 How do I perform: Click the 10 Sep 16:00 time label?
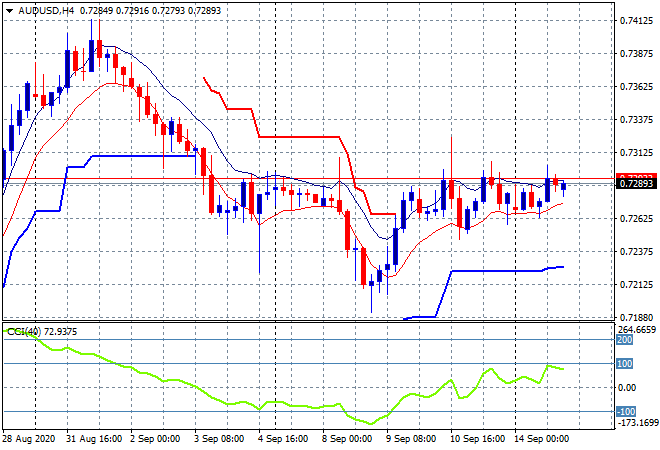(477, 439)
